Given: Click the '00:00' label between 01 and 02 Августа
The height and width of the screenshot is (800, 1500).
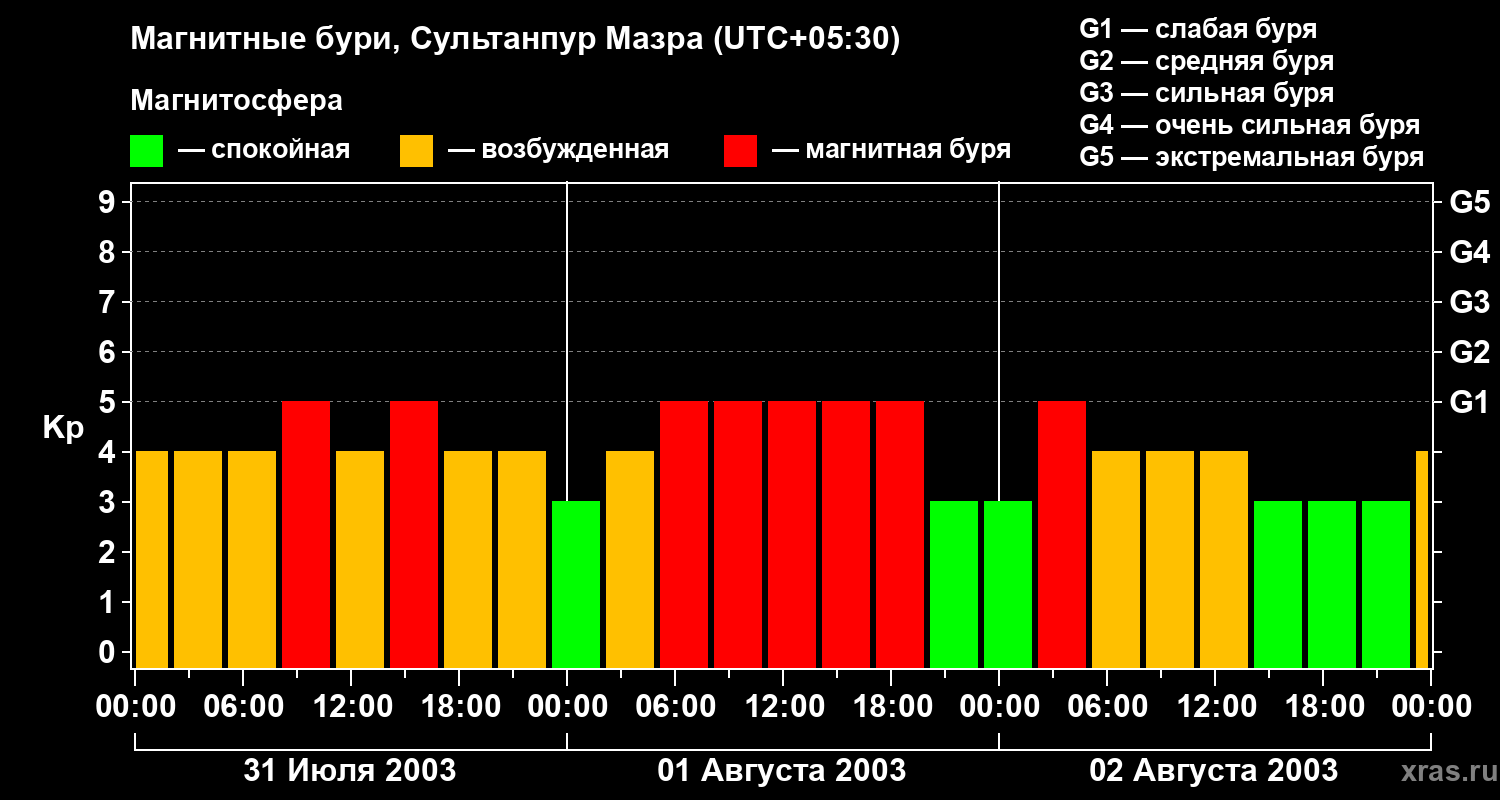Looking at the screenshot, I should click(999, 707).
